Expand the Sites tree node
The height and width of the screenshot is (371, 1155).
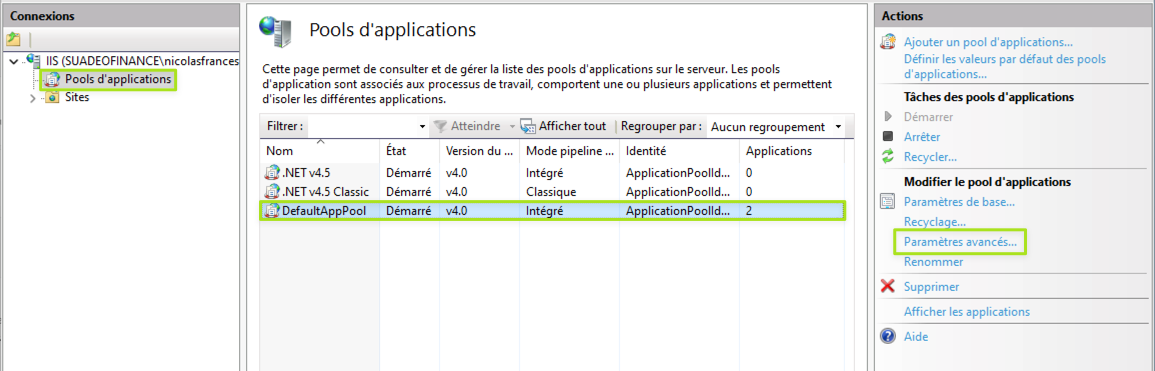pyautogui.click(x=32, y=98)
